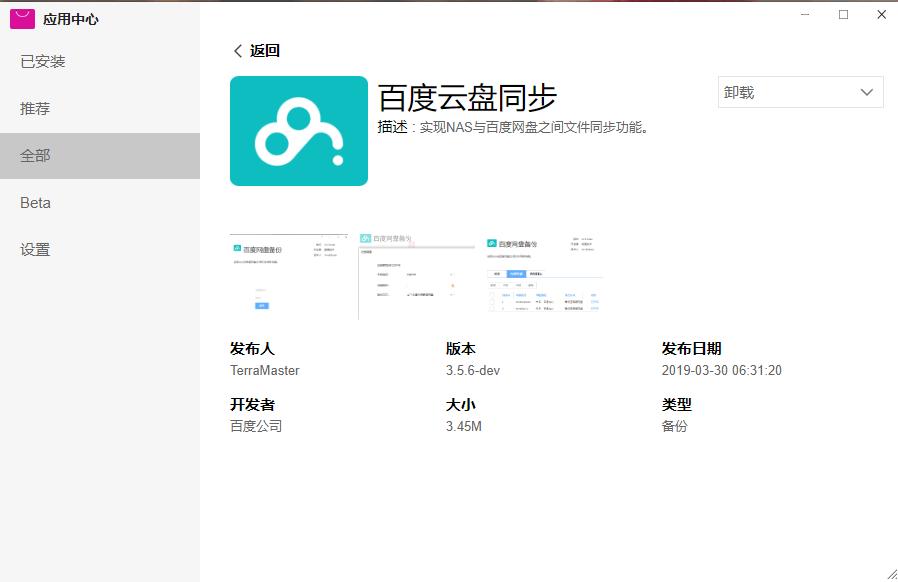Open the Beta apps section
Viewport: 898px width, 582px height.
34,202
